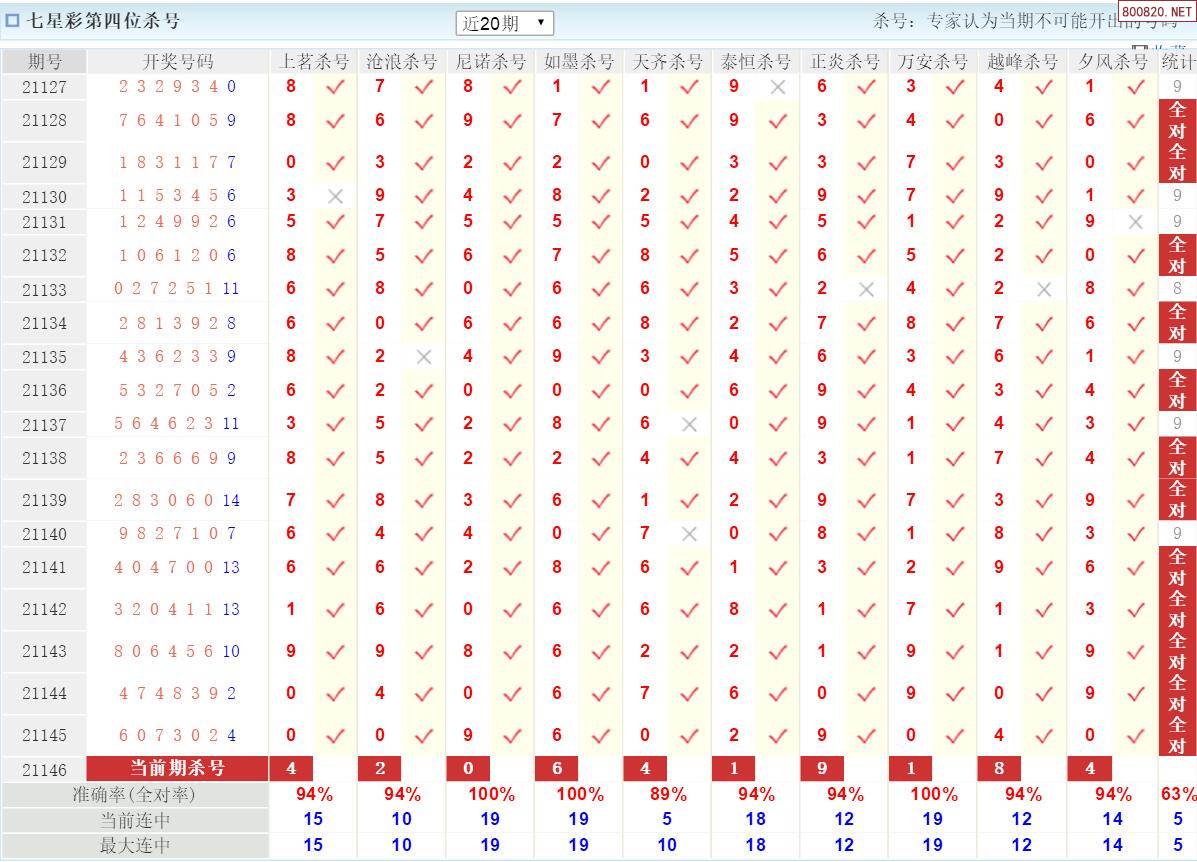
Task: Click the X mark for 泰恒杀号 in row 21127
Action: tap(778, 87)
